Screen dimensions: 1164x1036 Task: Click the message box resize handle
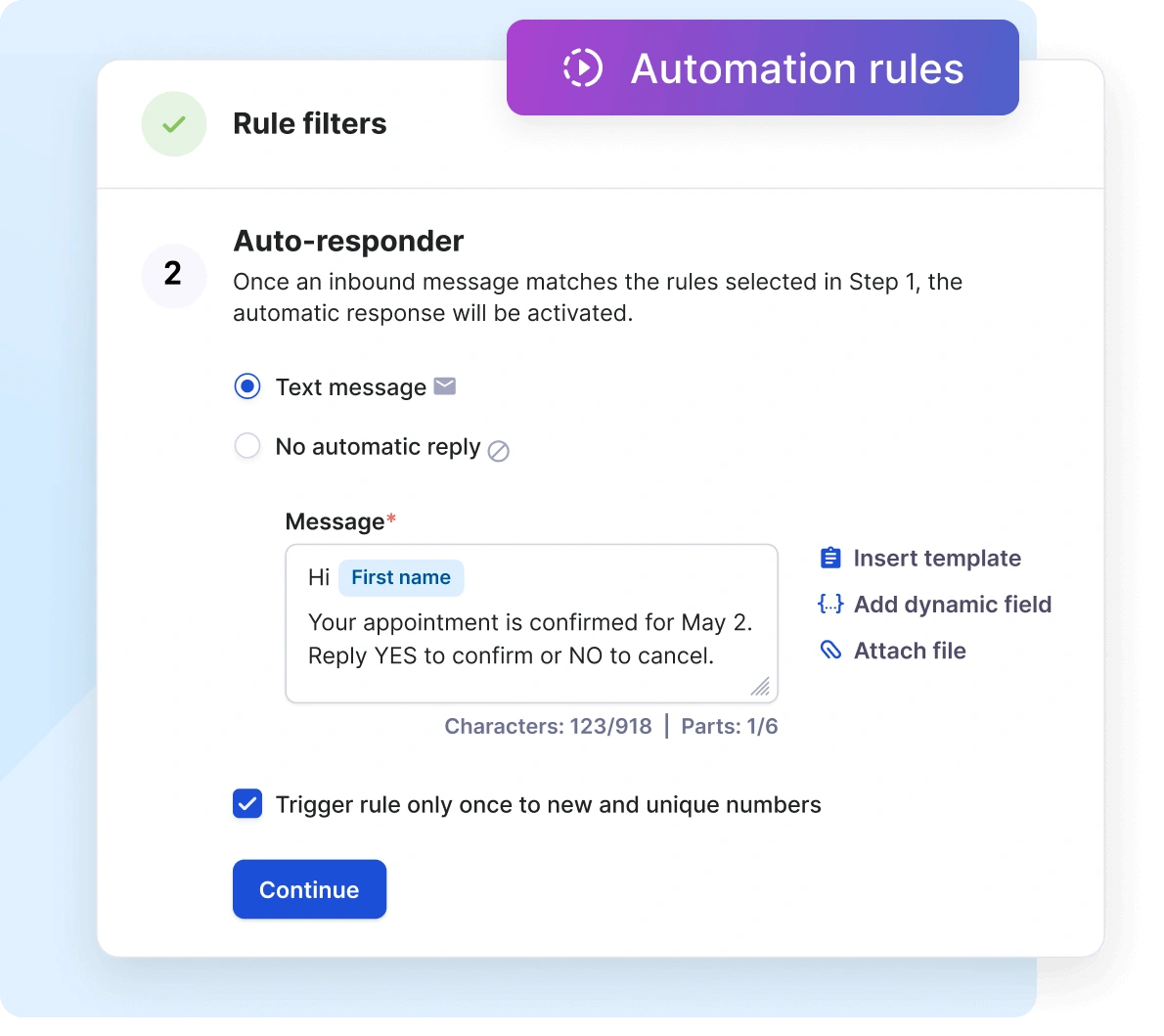tap(761, 687)
